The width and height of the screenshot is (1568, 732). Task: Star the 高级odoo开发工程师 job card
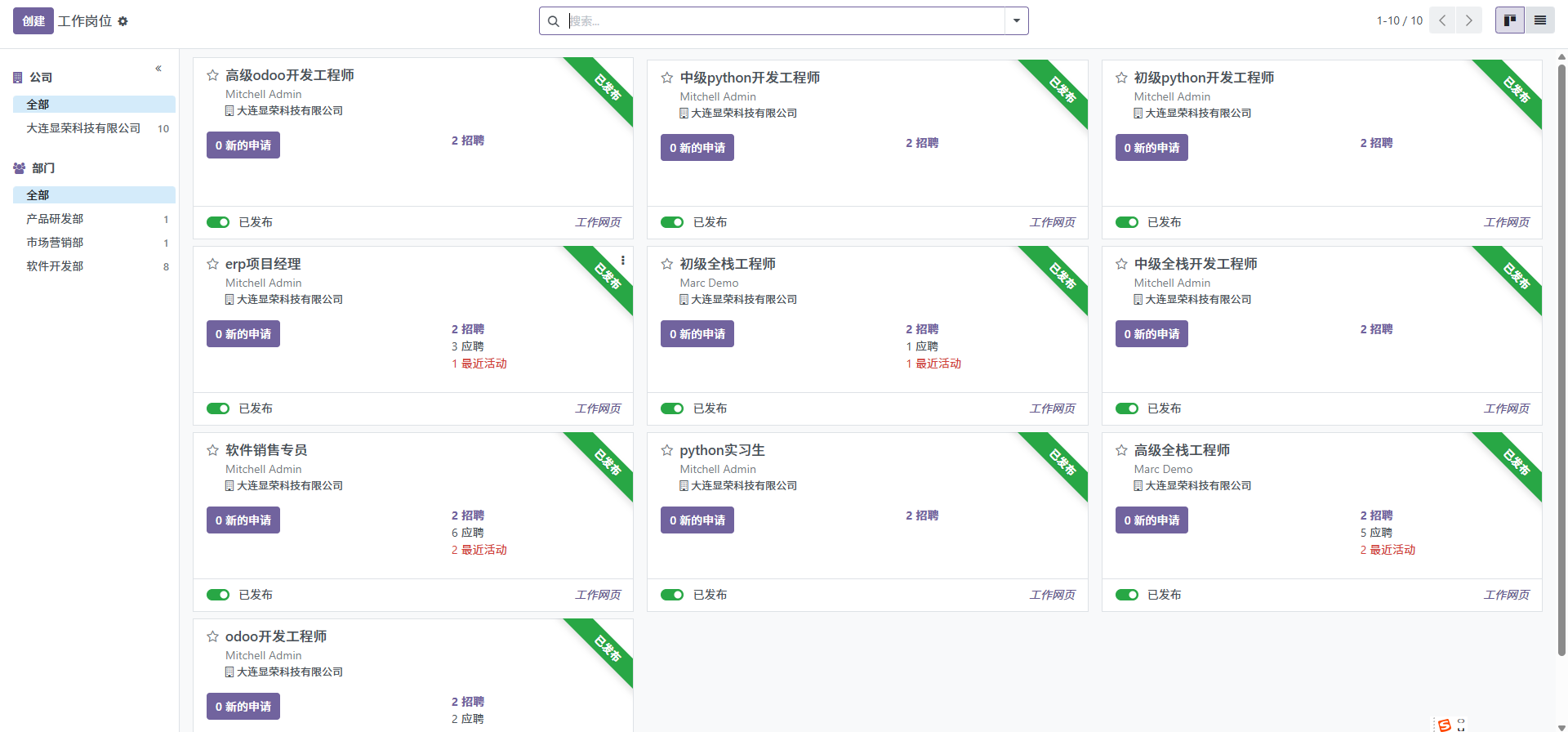pyautogui.click(x=212, y=75)
